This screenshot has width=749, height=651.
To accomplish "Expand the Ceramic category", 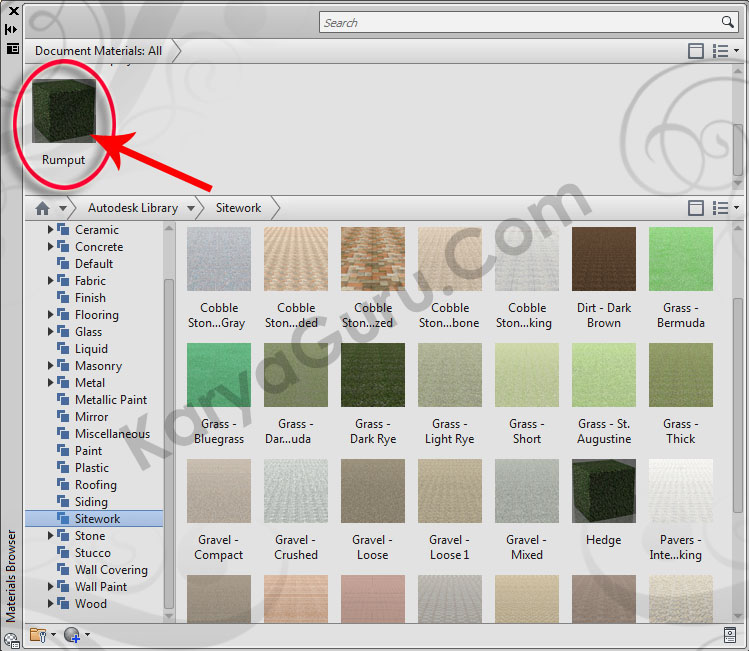I will click(51, 230).
